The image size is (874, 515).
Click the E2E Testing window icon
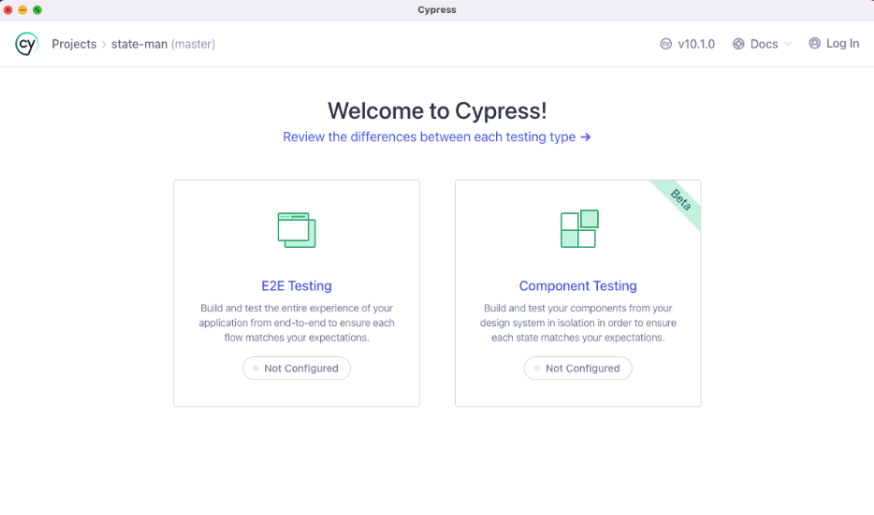click(297, 230)
